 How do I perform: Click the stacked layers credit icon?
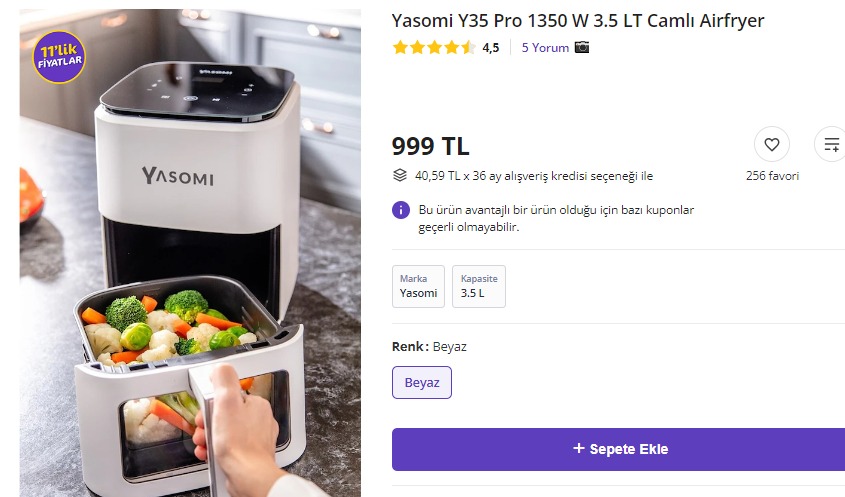399,175
